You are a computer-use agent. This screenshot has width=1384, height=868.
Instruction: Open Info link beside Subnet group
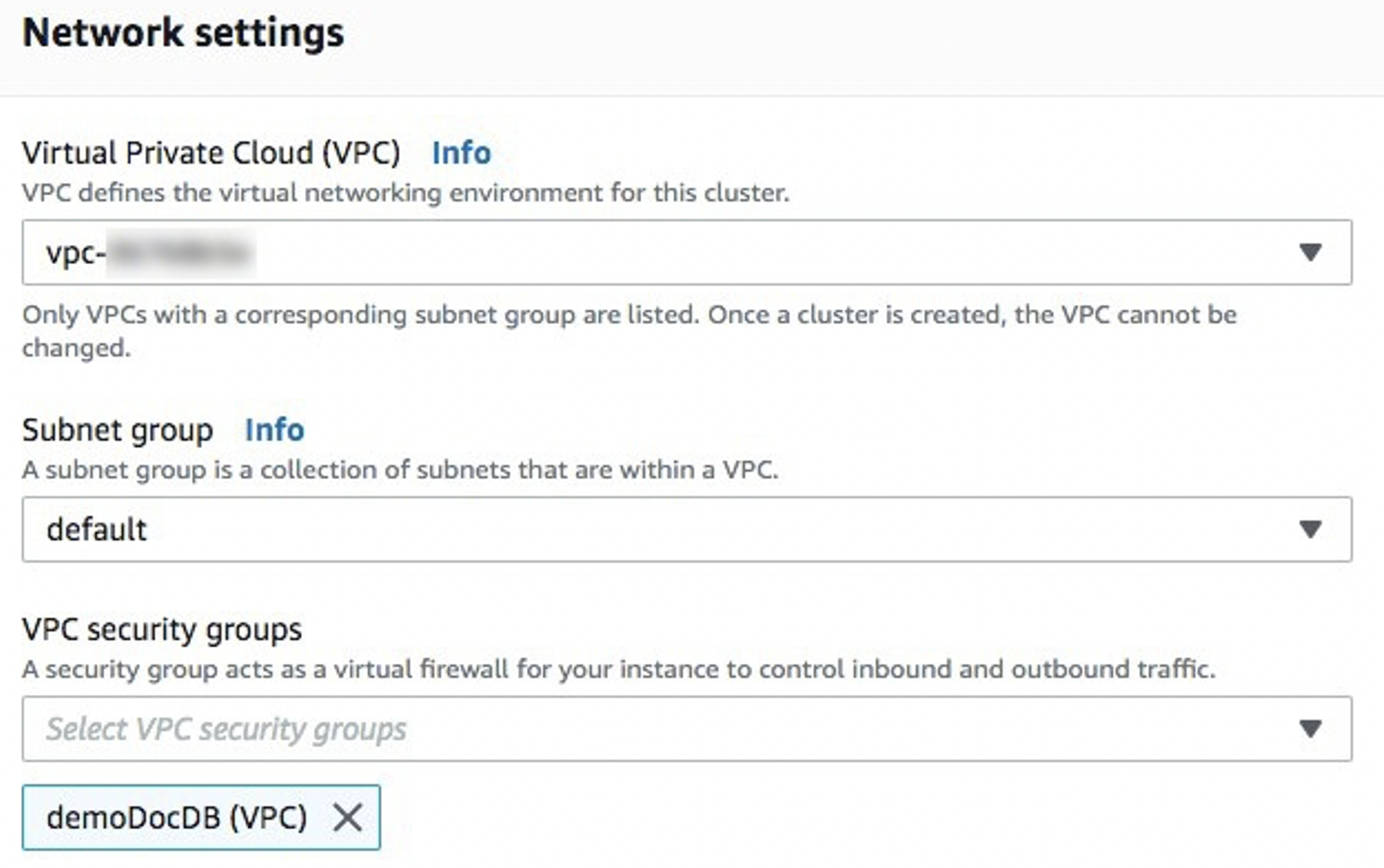point(274,429)
